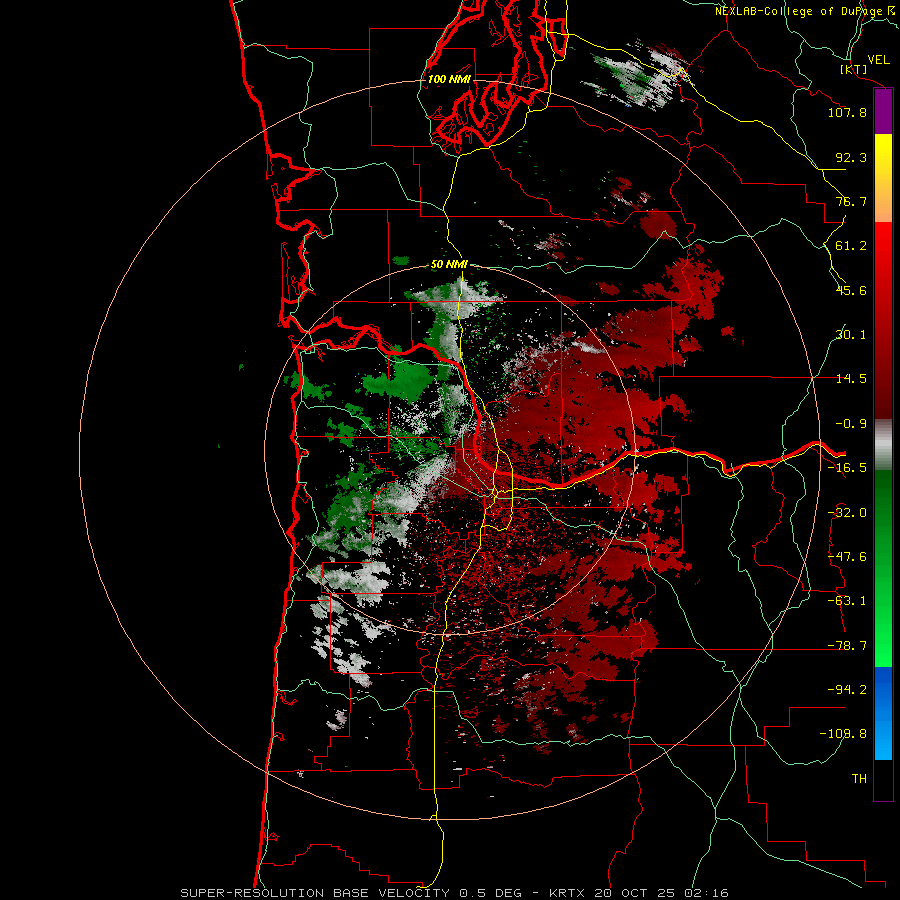900x900 pixels.
Task: Pick the gray near-zero segment of the color bar
Action: pos(883,445)
